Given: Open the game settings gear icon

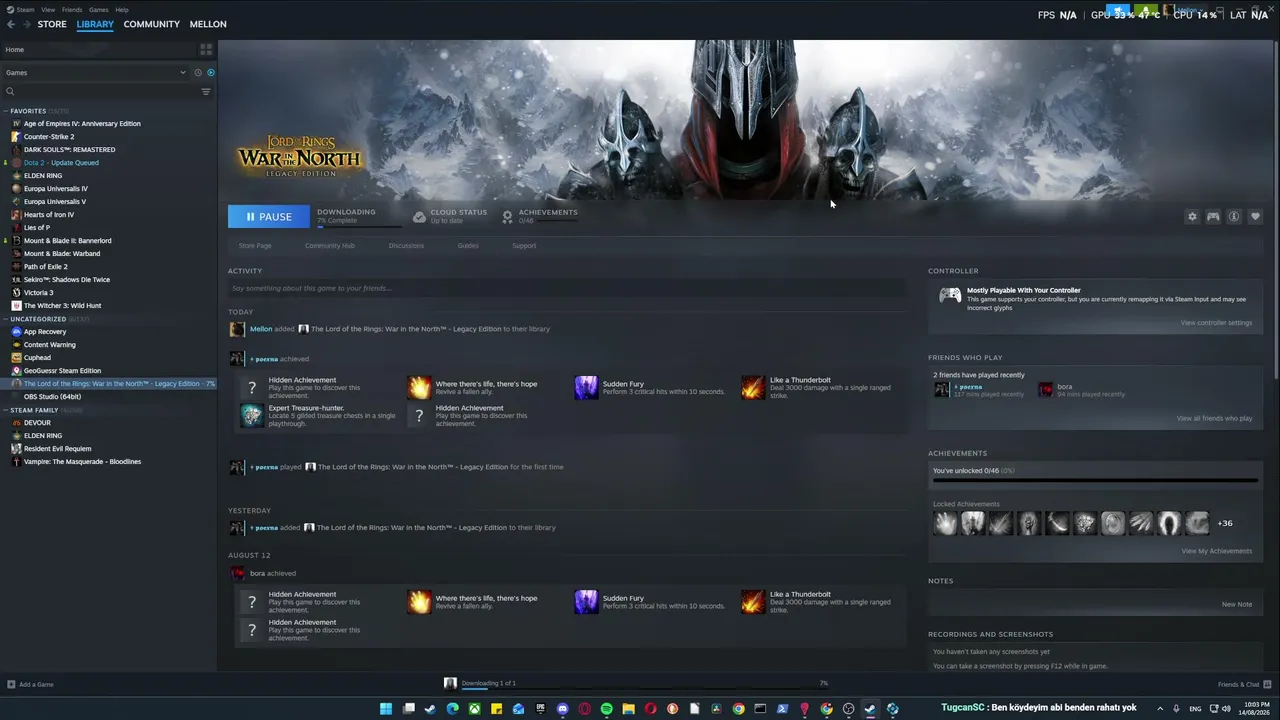Looking at the screenshot, I should (1192, 216).
